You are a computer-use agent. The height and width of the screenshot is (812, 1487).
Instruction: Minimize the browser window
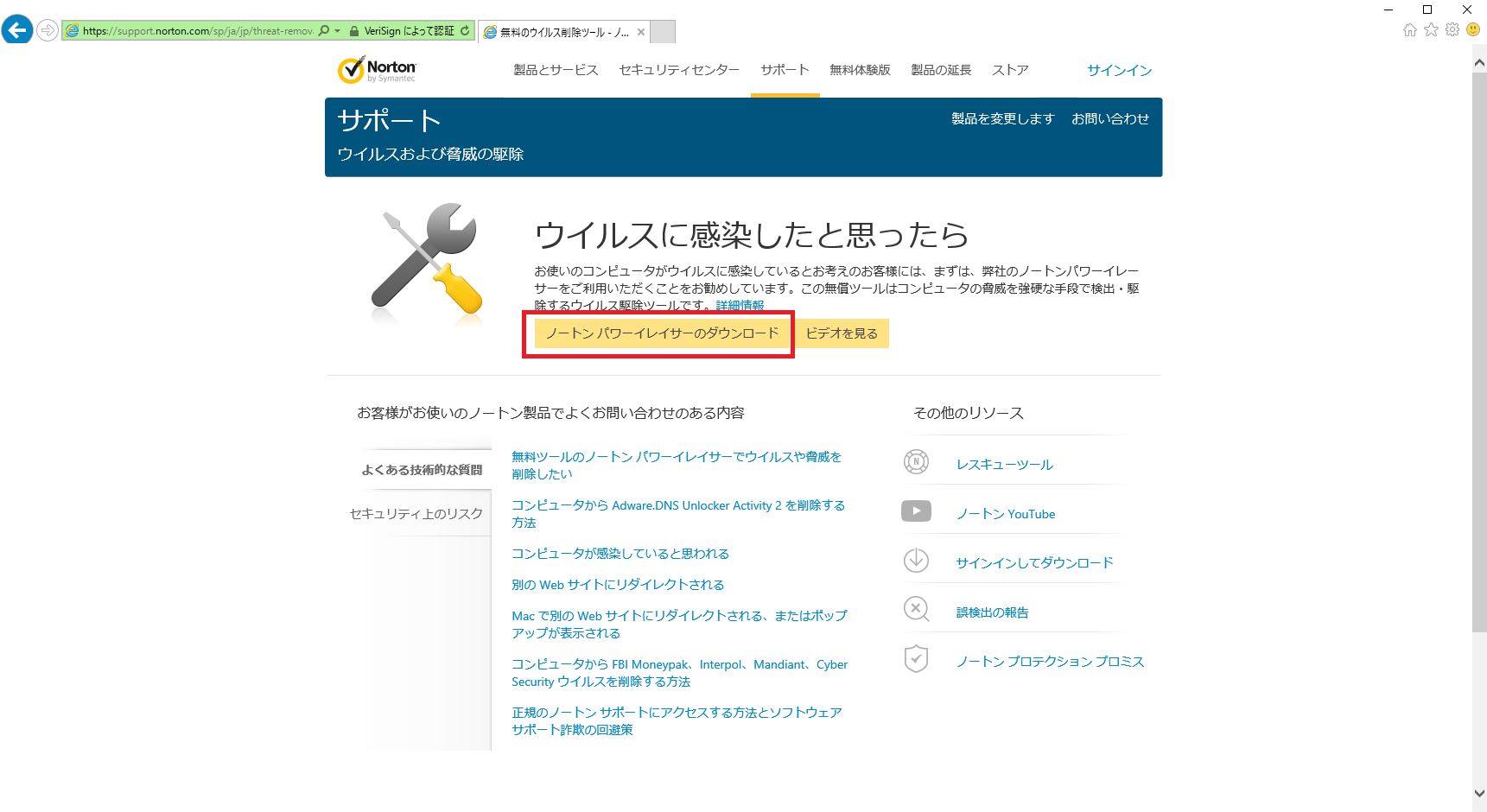(x=1389, y=10)
